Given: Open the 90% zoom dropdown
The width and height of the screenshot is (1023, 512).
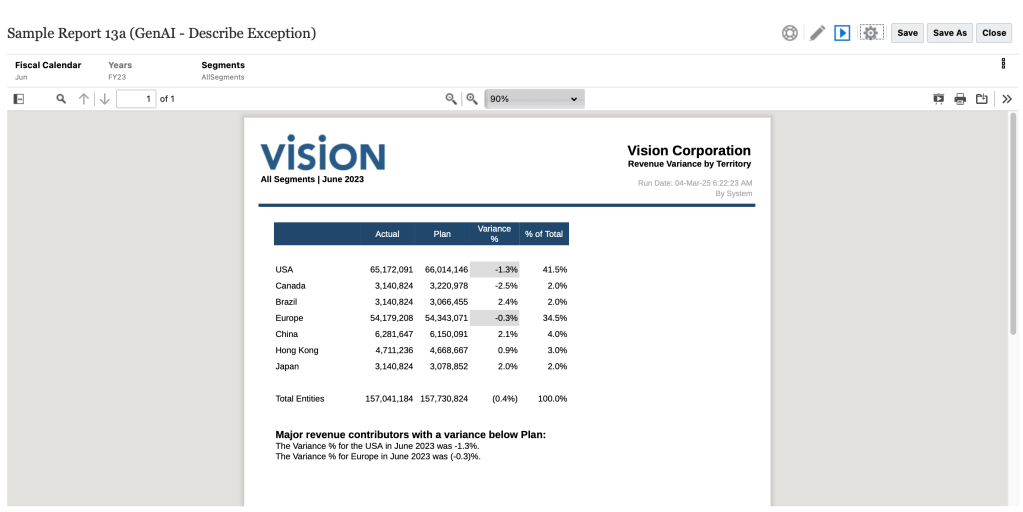Looking at the screenshot, I should 534,99.
